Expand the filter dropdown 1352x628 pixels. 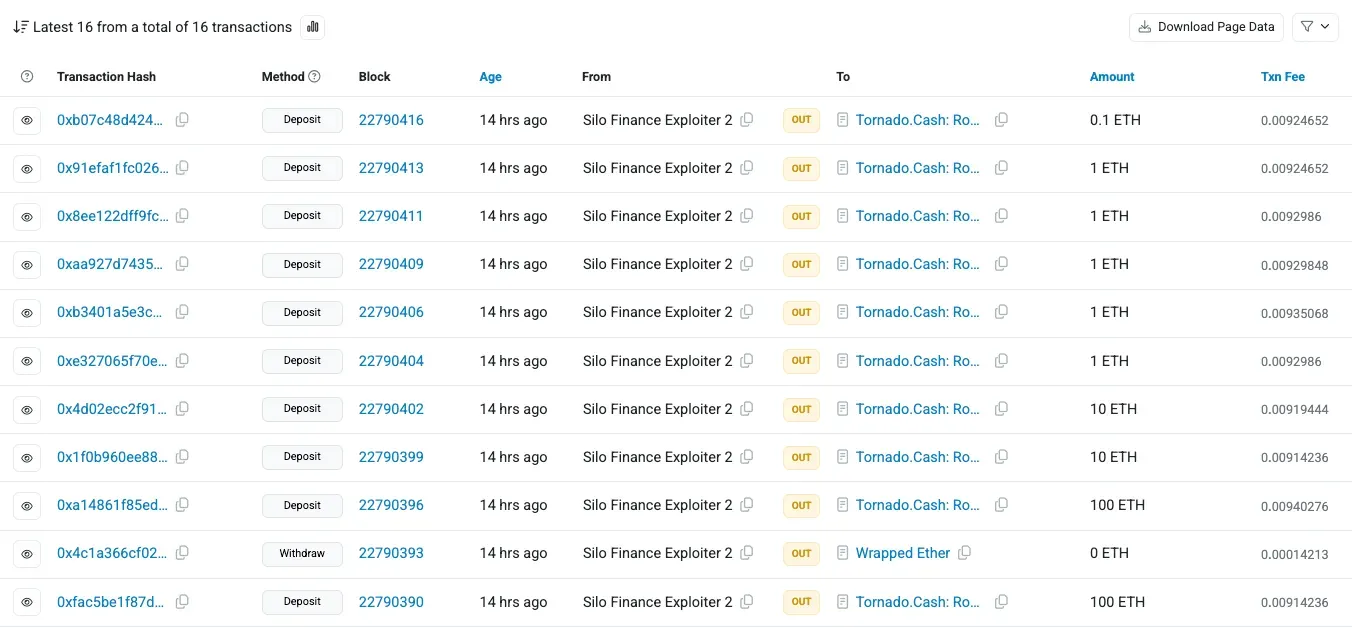(1315, 27)
